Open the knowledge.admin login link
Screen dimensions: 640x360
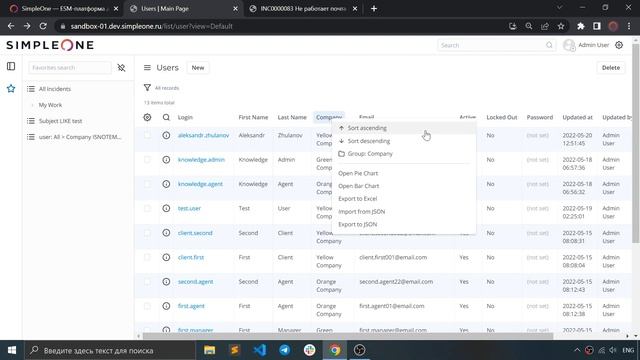(201, 160)
